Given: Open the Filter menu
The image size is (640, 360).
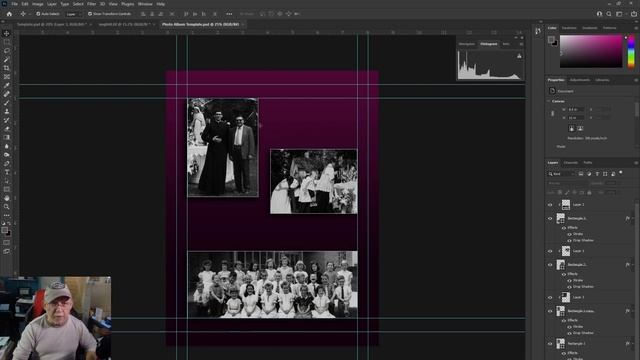Looking at the screenshot, I should pyautogui.click(x=91, y=4).
